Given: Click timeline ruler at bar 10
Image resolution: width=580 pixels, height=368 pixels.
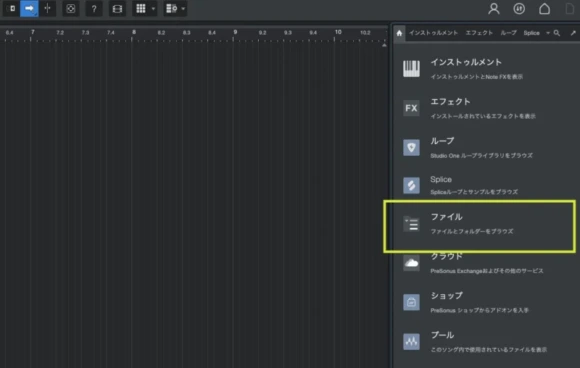Looking at the screenshot, I should pos(338,32).
